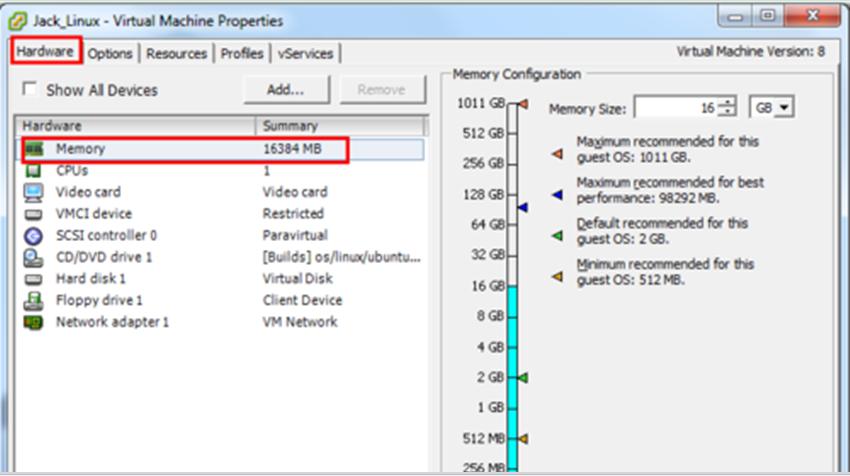Click the CPUs chip icon
The height and width of the screenshot is (476, 850).
(33, 171)
